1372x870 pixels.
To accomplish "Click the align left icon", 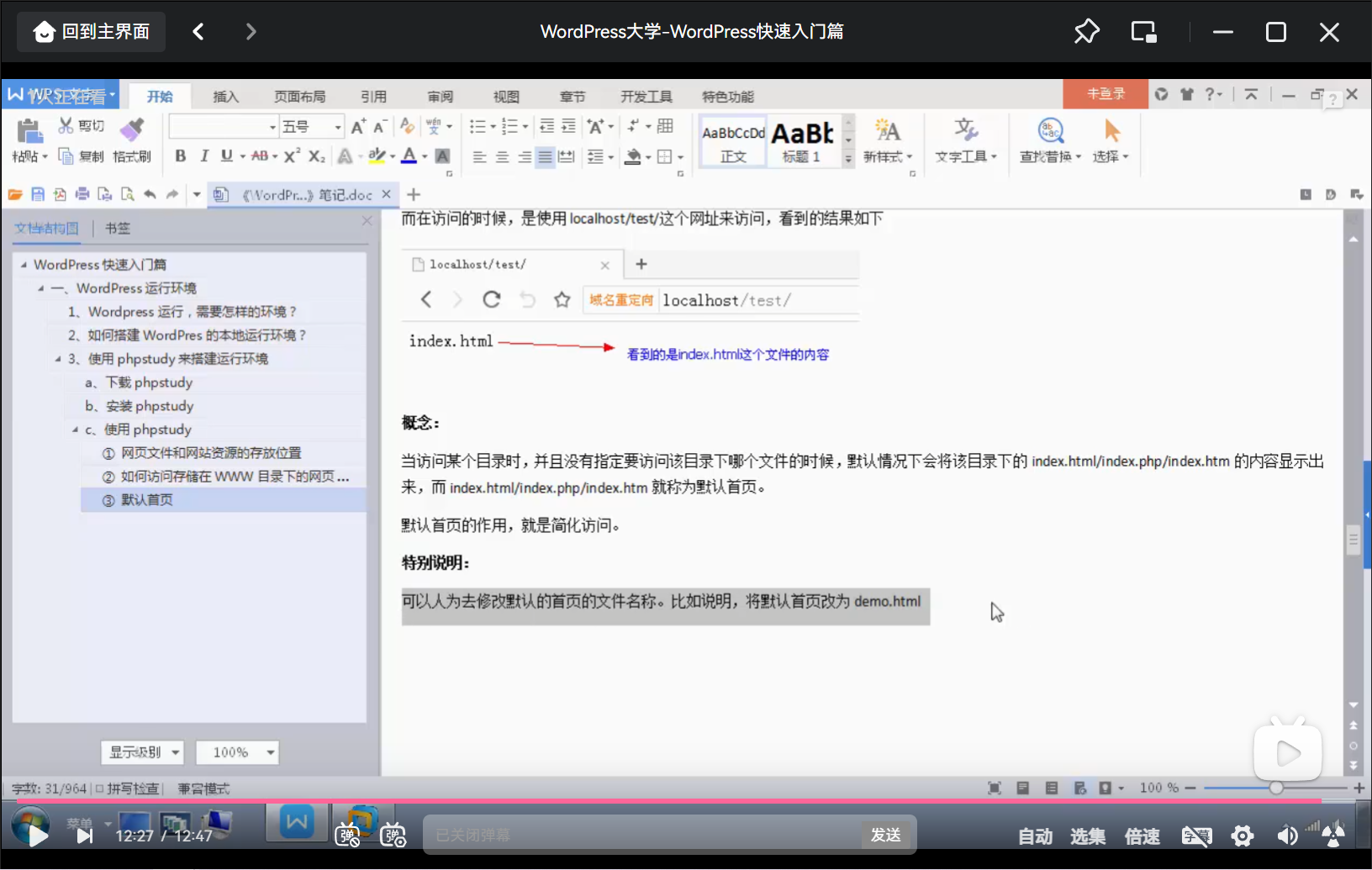I will pyautogui.click(x=479, y=157).
